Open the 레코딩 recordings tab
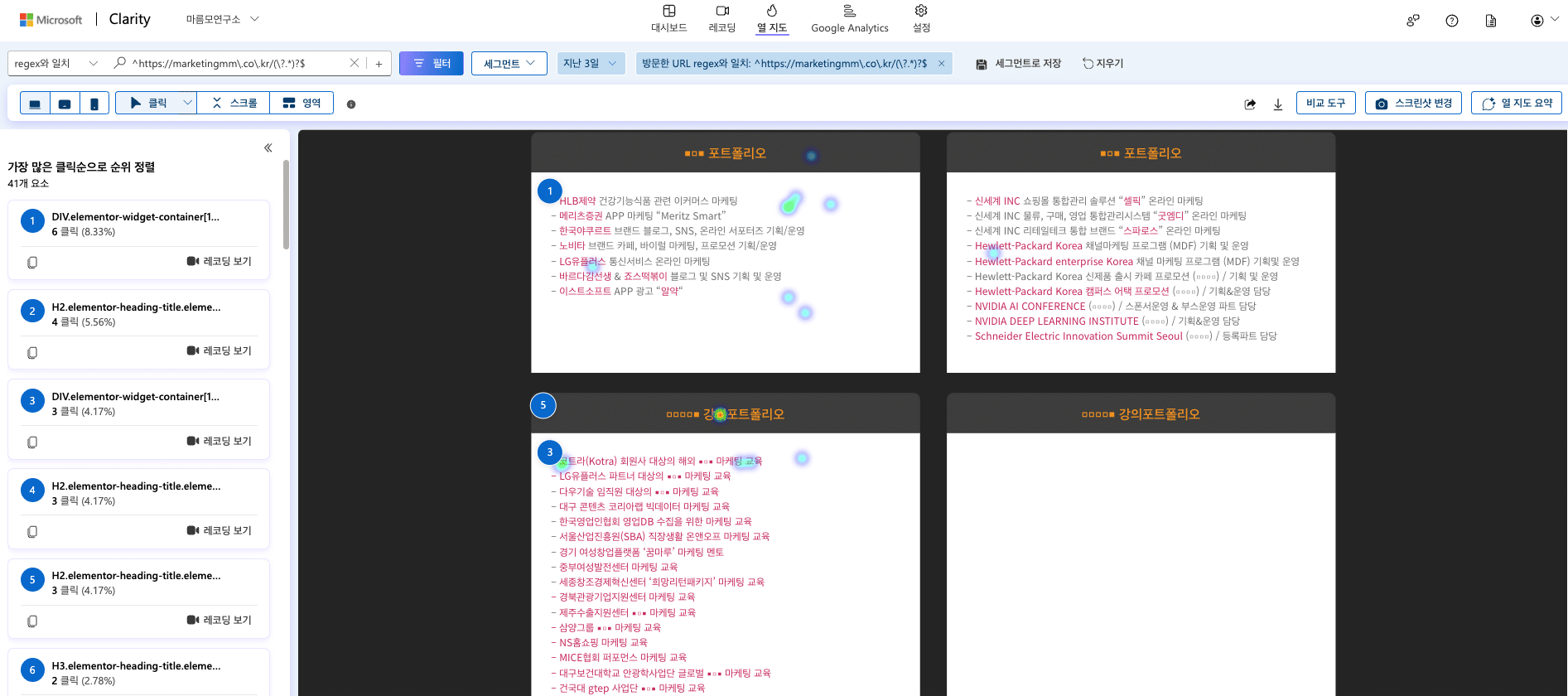 (722, 18)
